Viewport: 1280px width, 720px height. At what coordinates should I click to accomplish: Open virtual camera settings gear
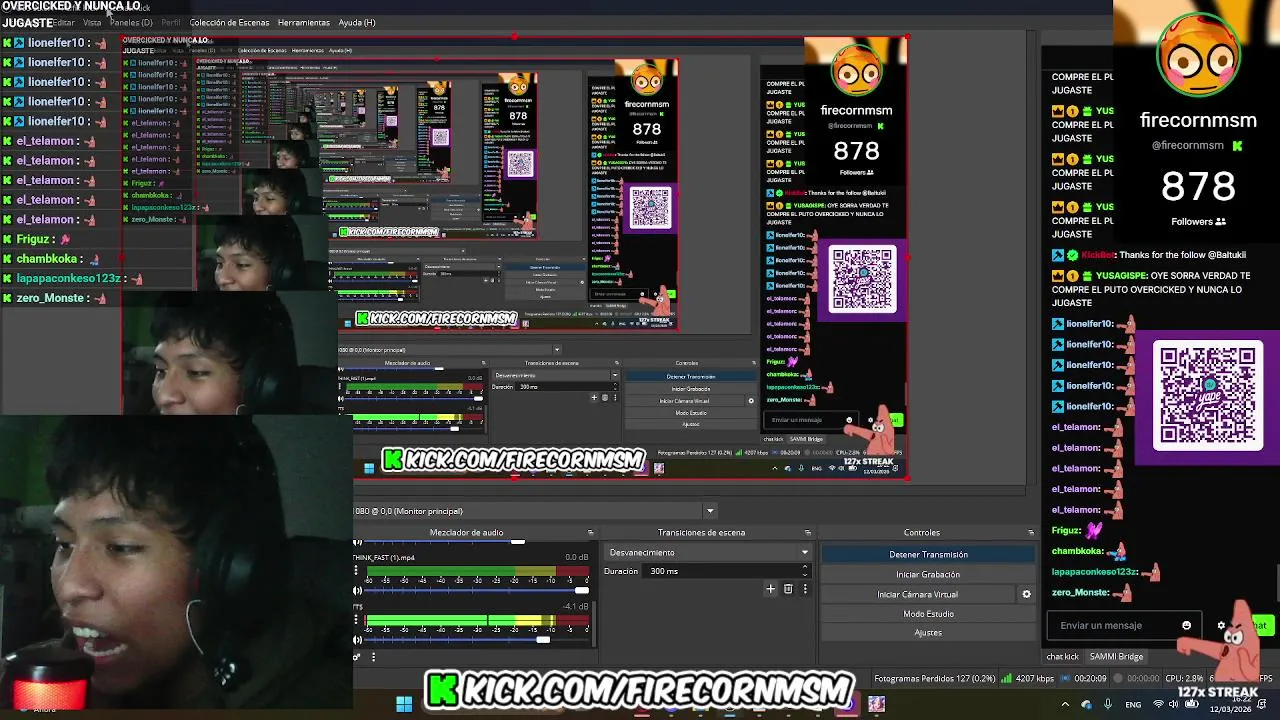(x=1026, y=594)
